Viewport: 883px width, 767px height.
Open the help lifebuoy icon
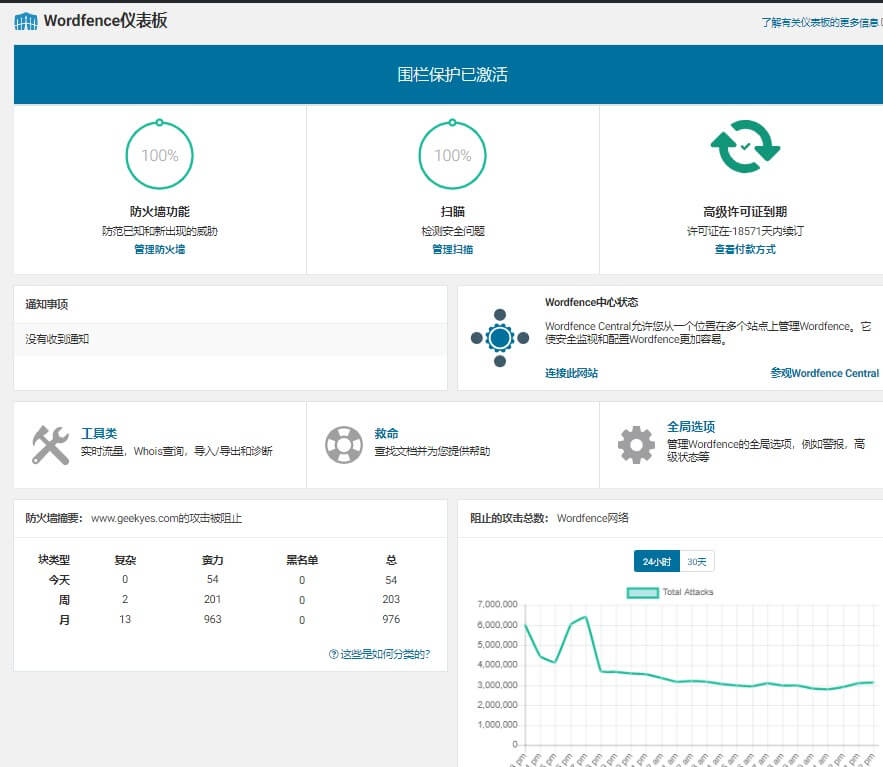pos(344,445)
